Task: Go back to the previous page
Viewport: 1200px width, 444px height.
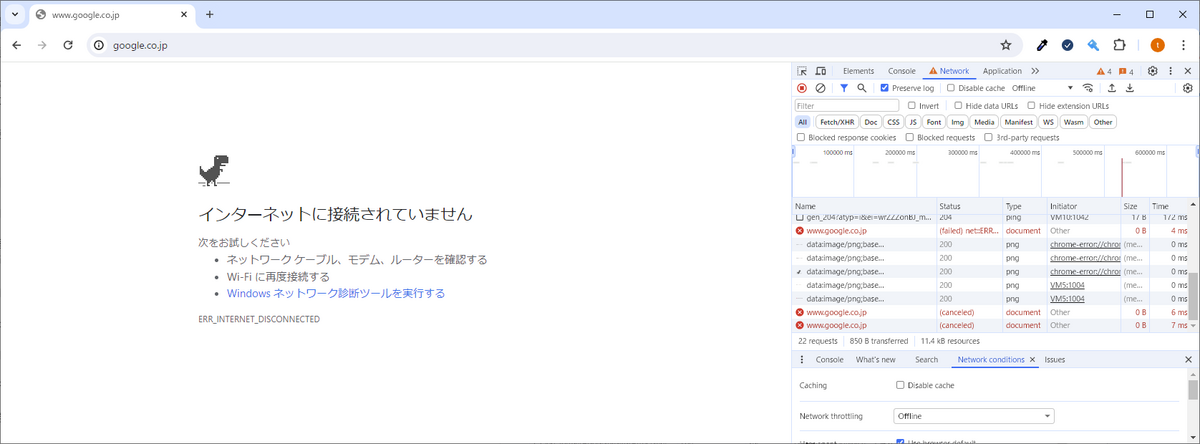Action: pyautogui.click(x=17, y=45)
